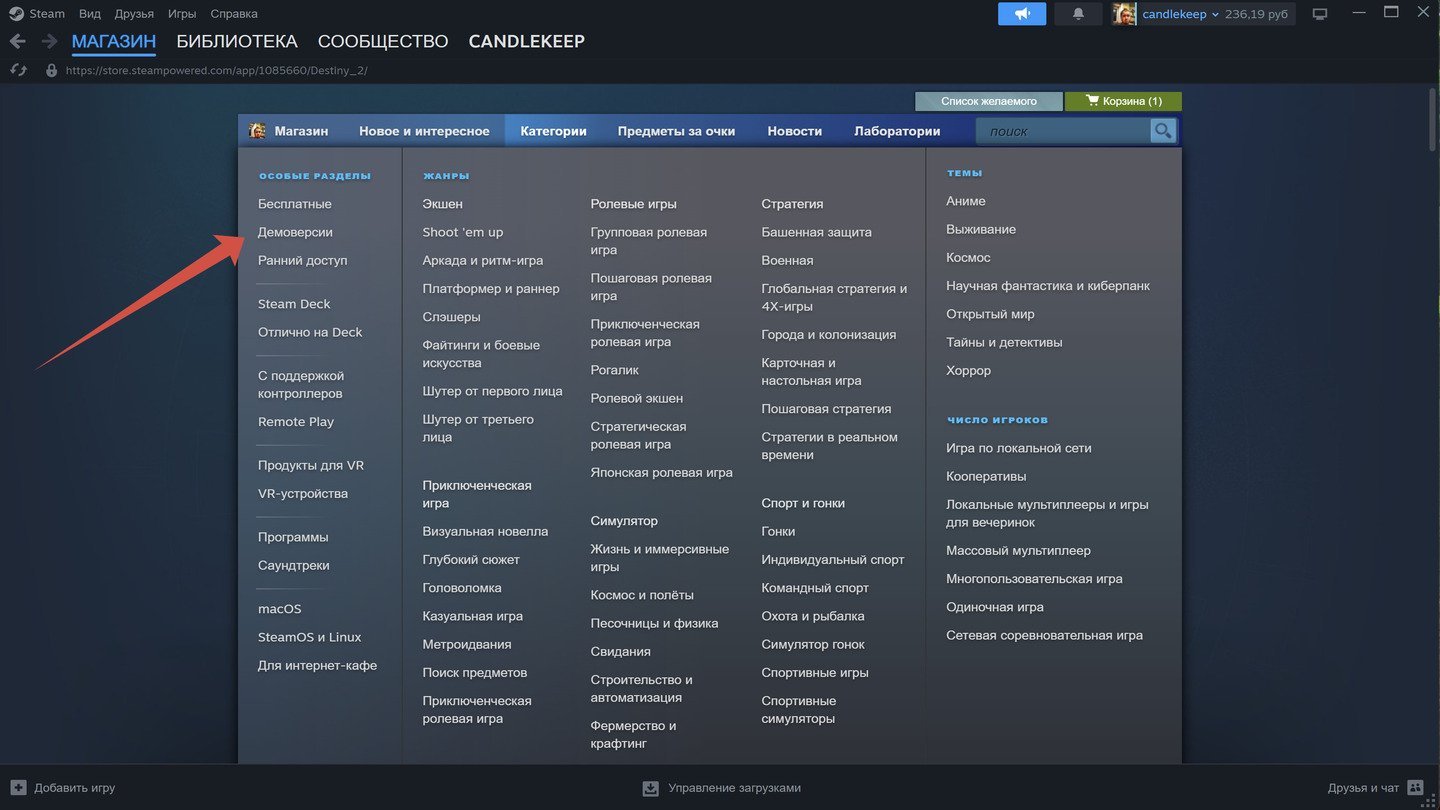Select the Хоррор theme

coord(969,371)
